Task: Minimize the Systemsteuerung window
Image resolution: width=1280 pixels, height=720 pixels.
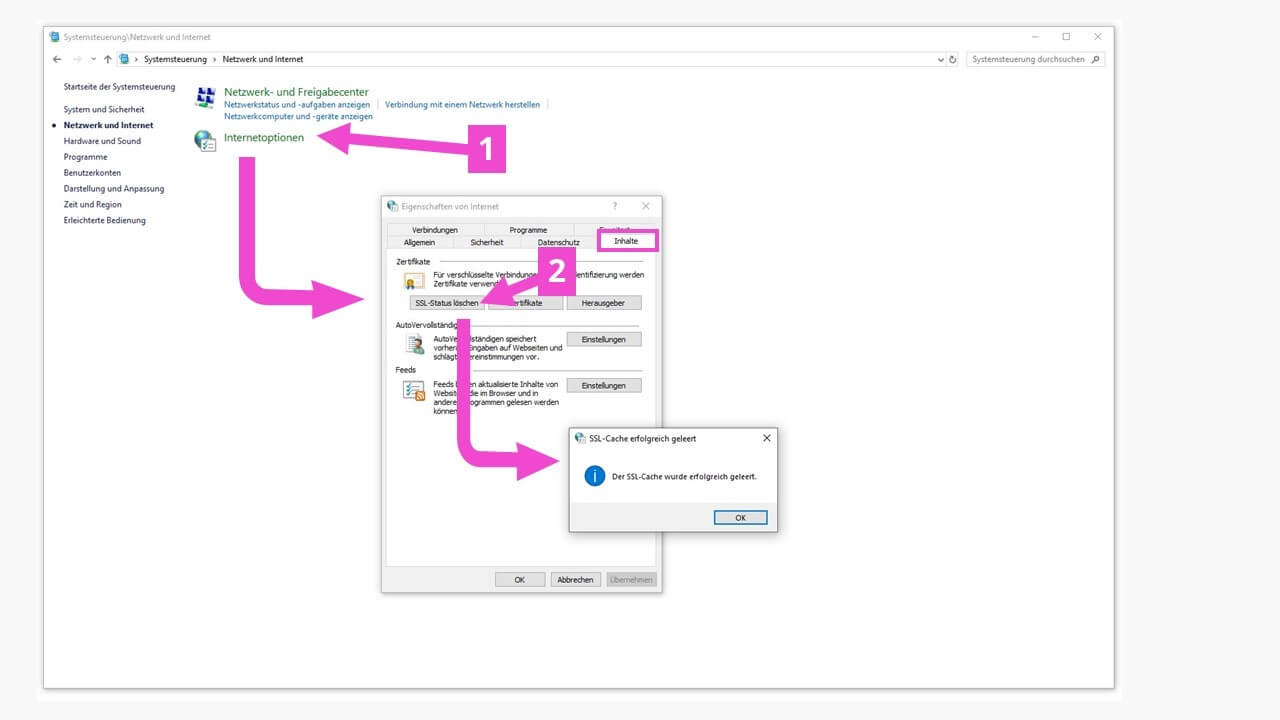Action: pos(1034,37)
